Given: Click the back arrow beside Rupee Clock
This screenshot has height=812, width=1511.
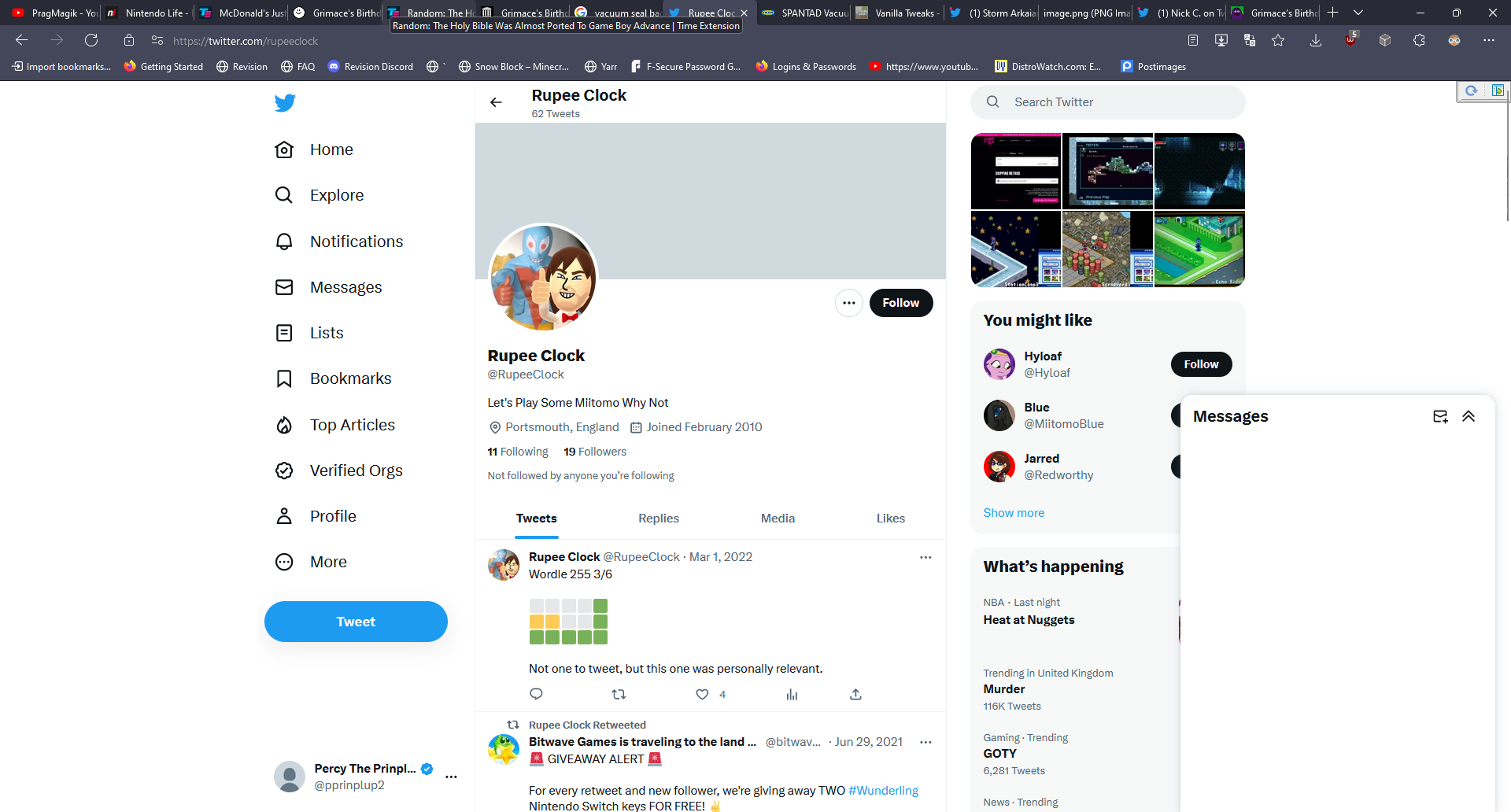Looking at the screenshot, I should (496, 102).
